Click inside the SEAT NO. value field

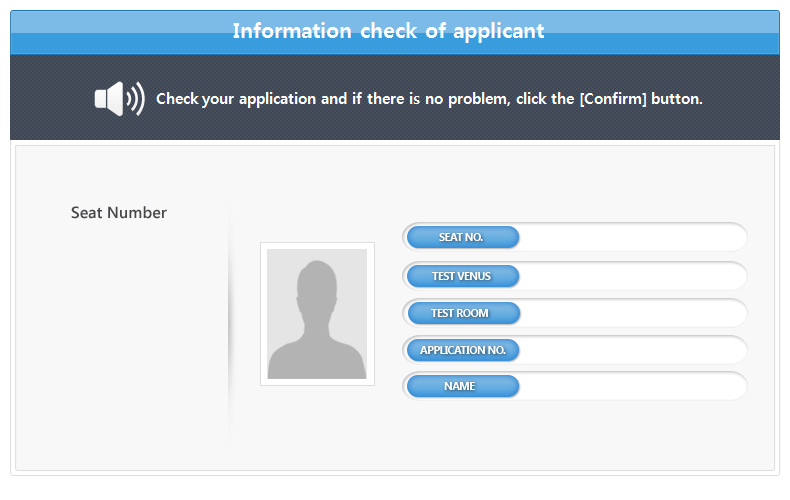[630, 237]
